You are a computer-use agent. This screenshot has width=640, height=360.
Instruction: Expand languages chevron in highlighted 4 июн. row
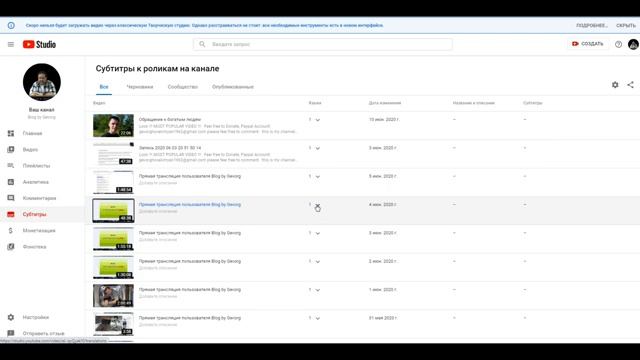[318, 205]
